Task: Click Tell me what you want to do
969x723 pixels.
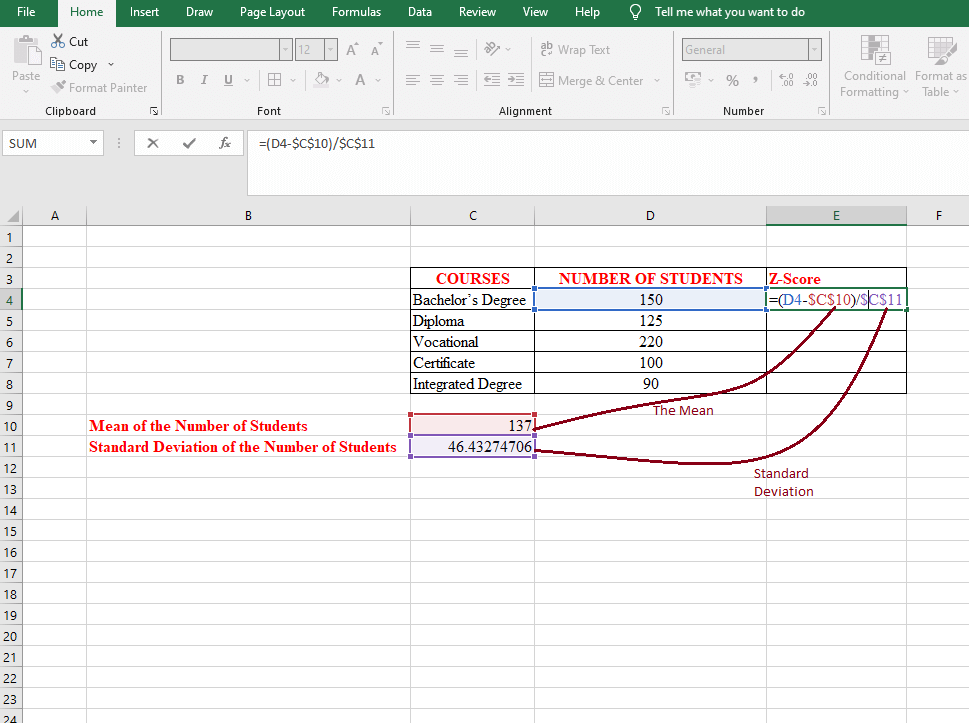Action: point(729,12)
